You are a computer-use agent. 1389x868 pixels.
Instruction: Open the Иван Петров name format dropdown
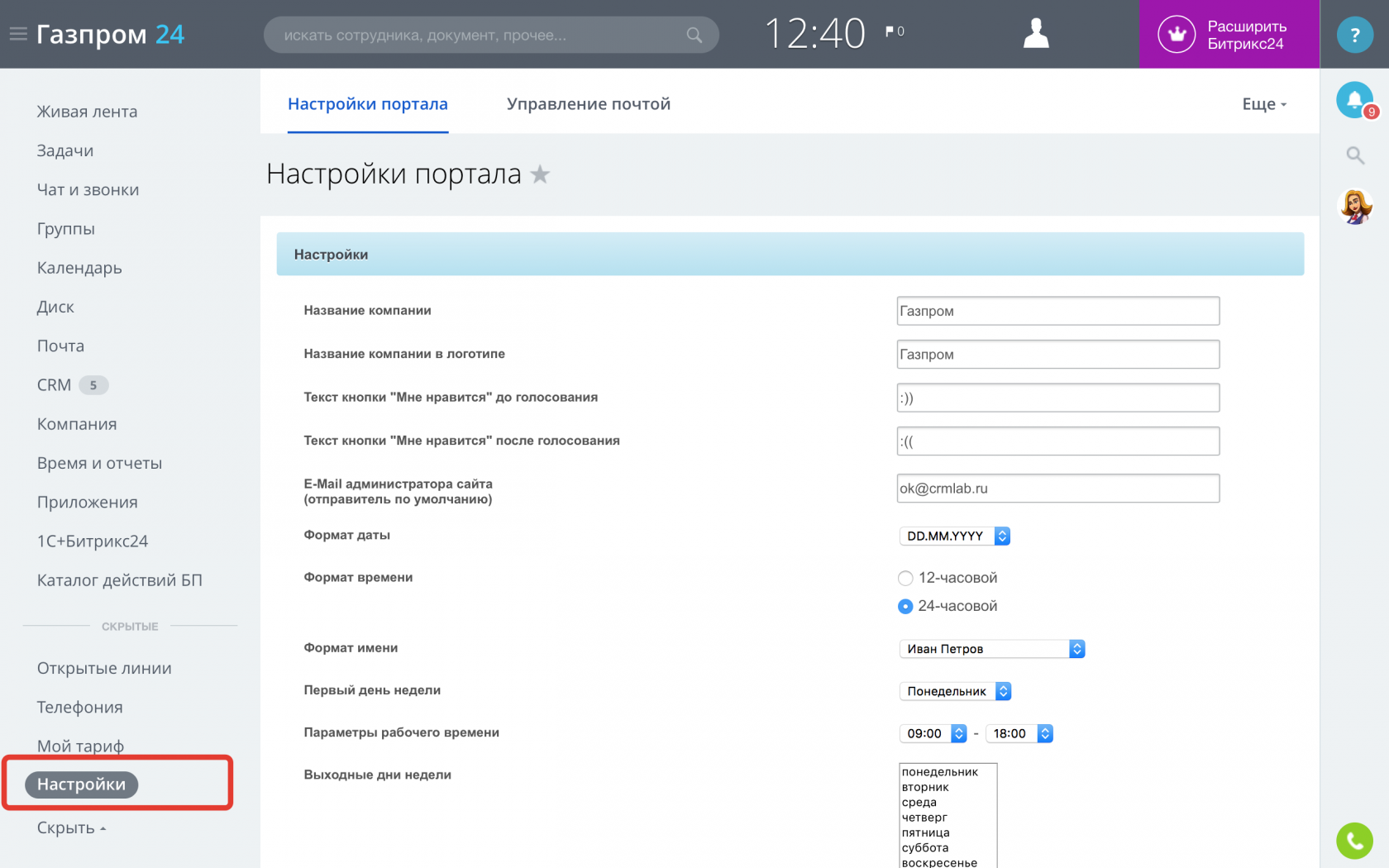point(992,649)
